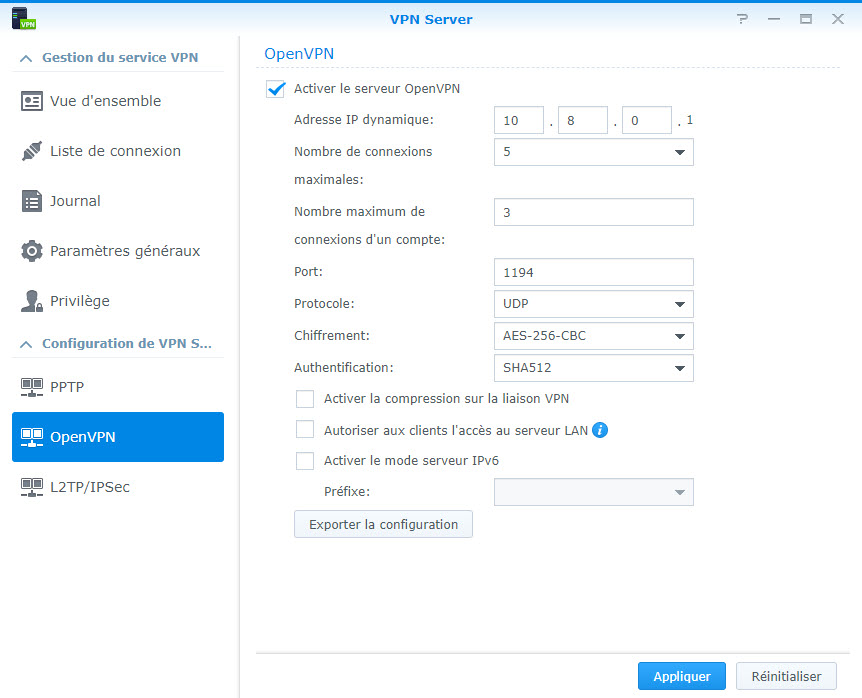The image size is (862, 698).
Task: Click the third IP octet field (0)
Action: tap(646, 120)
